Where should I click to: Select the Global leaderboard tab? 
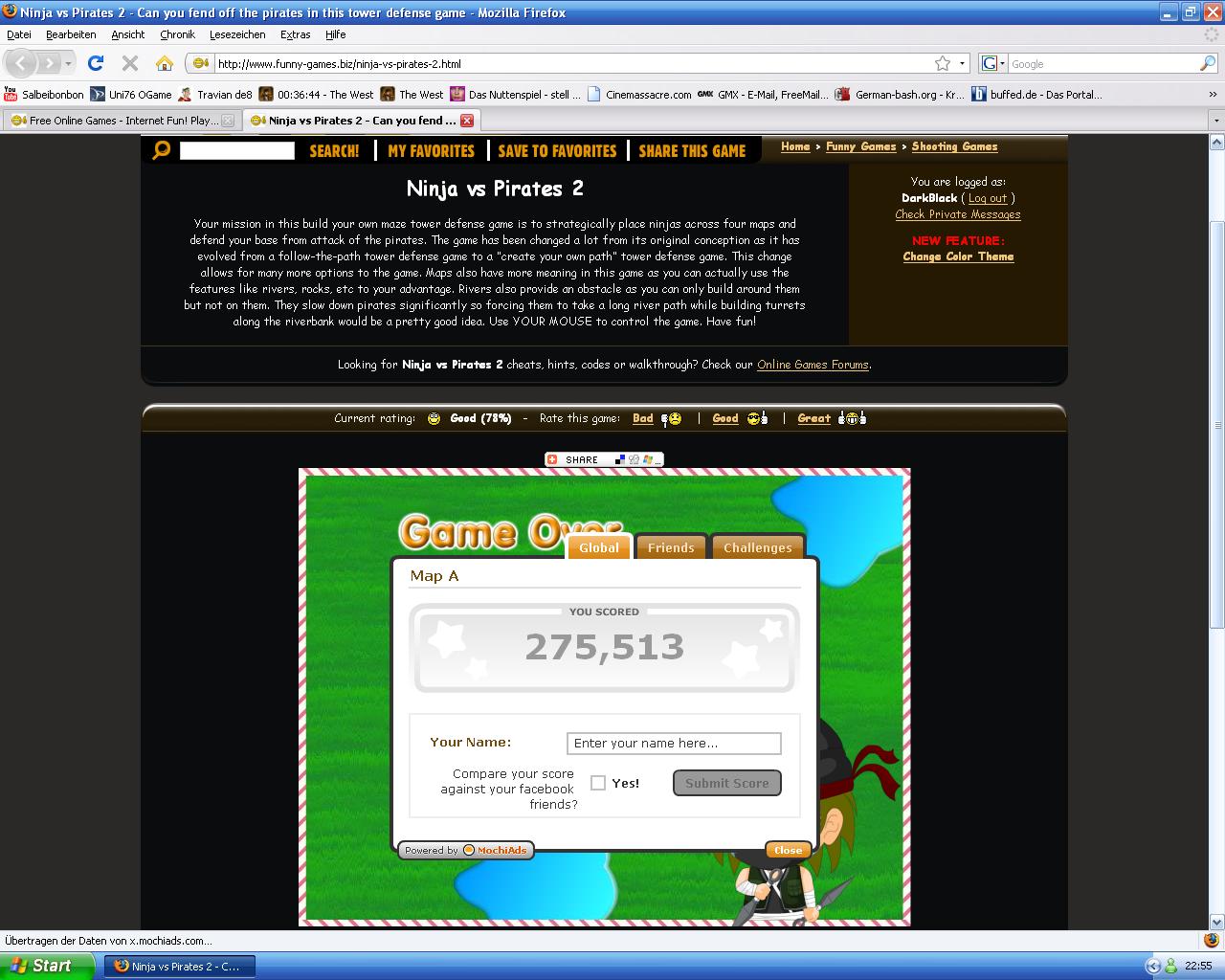(x=599, y=547)
